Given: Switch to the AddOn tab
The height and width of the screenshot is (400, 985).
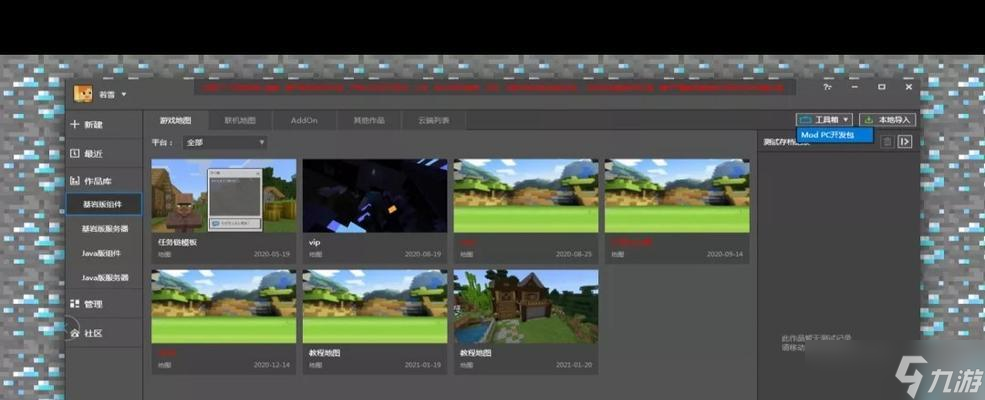Looking at the screenshot, I should click(304, 120).
